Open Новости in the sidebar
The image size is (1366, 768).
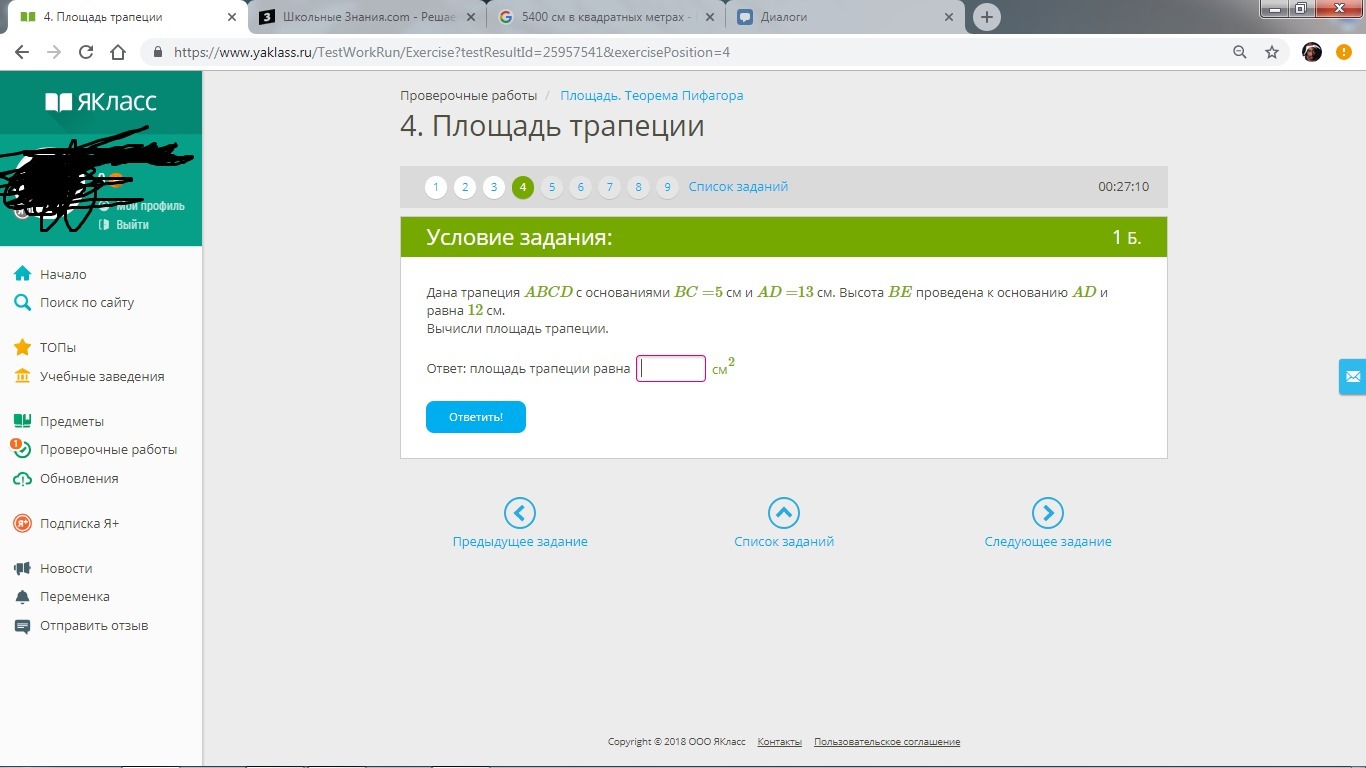click(66, 568)
